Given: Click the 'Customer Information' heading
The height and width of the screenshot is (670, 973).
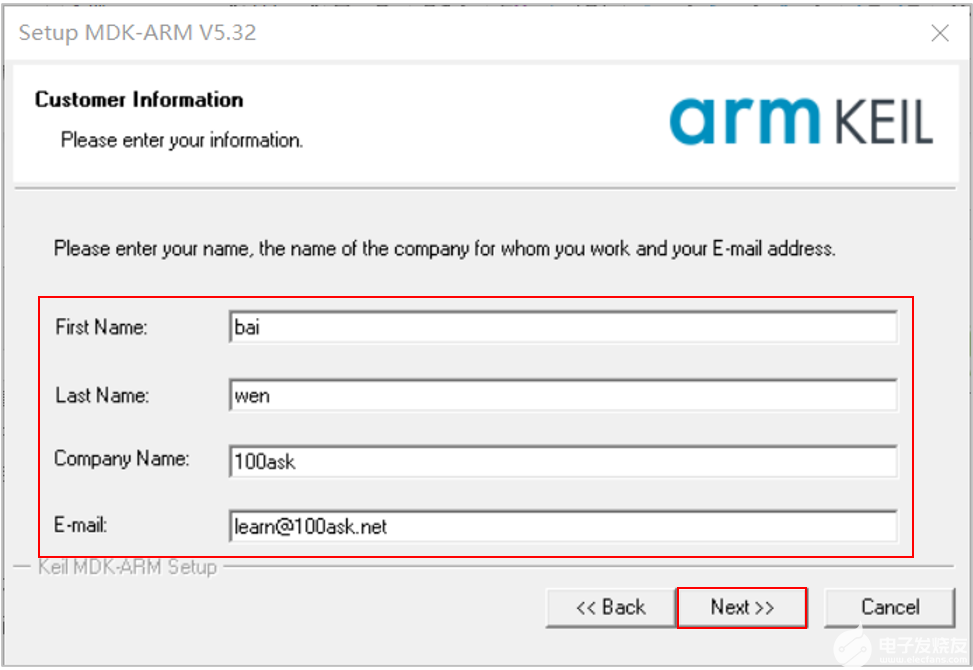Looking at the screenshot, I should coord(139,99).
